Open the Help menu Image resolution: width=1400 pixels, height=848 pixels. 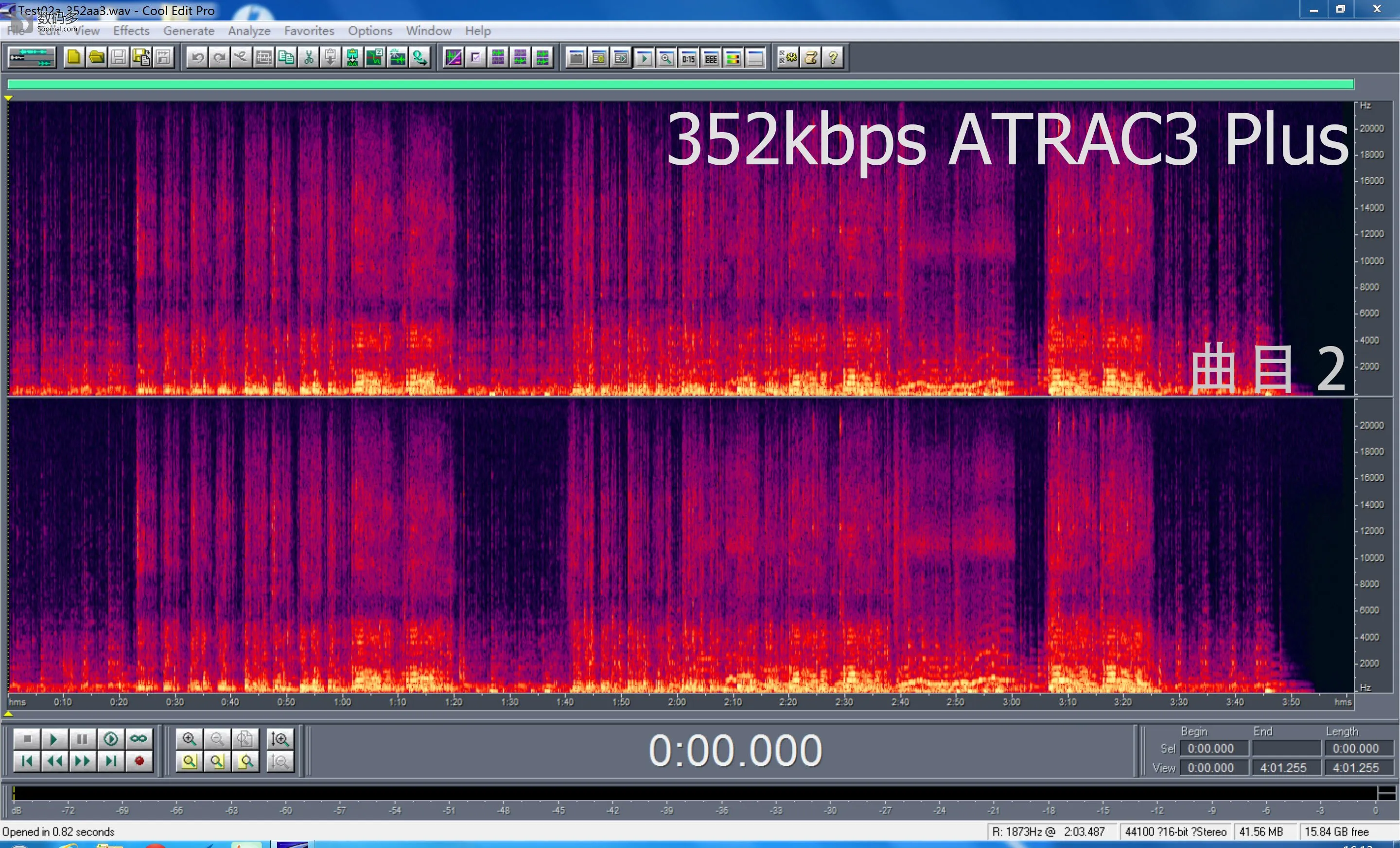(x=477, y=31)
